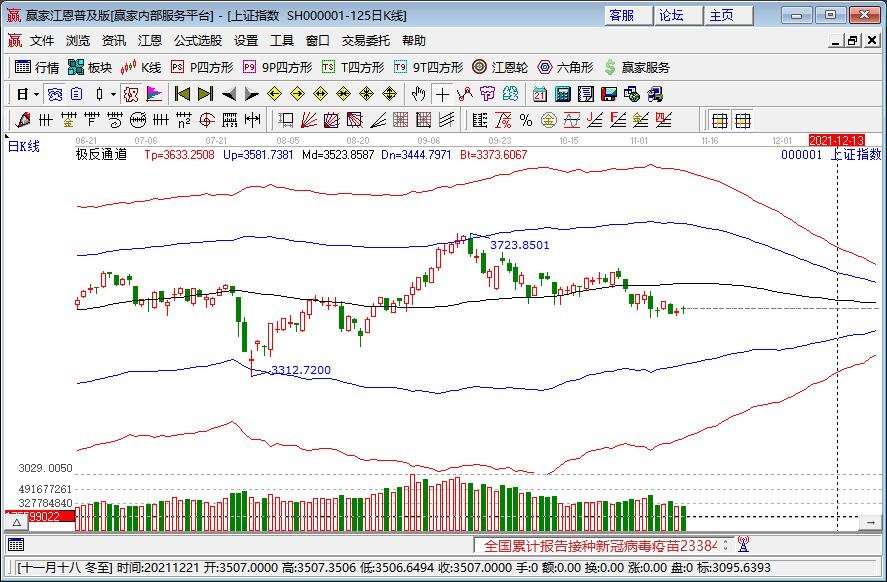Viewport: 887px width, 582px height.
Task: Expand the candlestick style dropdown arrow
Action: (113, 94)
